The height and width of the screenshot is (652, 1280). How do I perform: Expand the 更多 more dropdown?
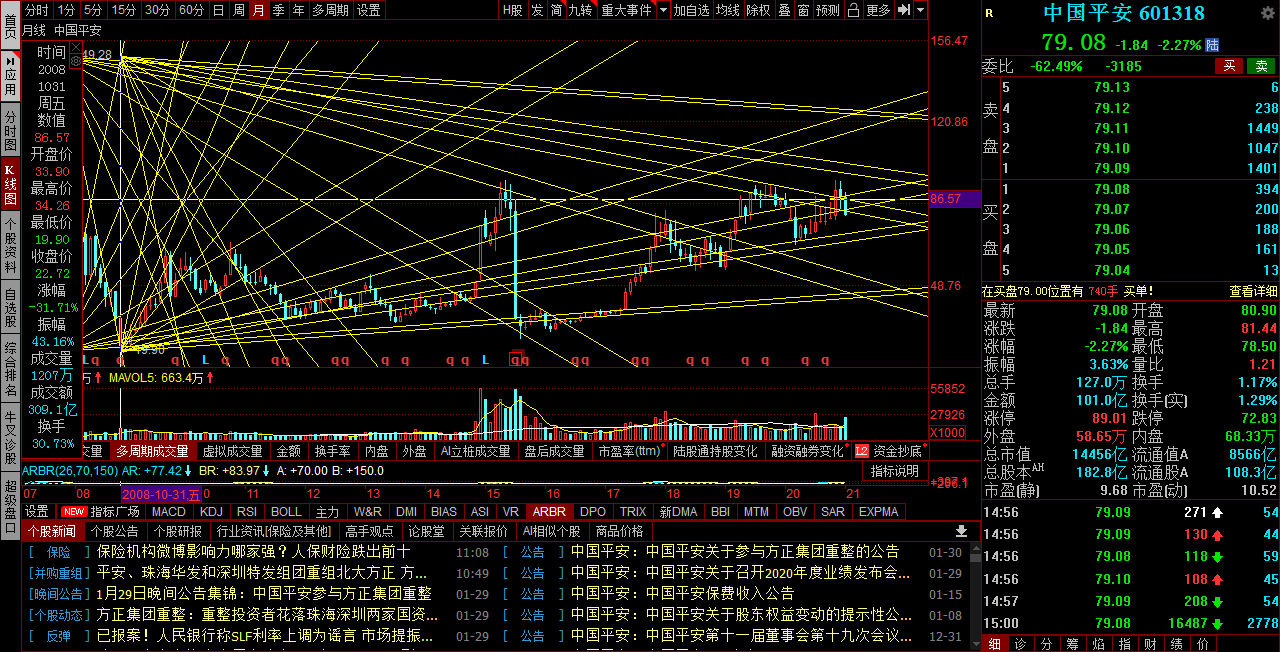click(x=878, y=10)
